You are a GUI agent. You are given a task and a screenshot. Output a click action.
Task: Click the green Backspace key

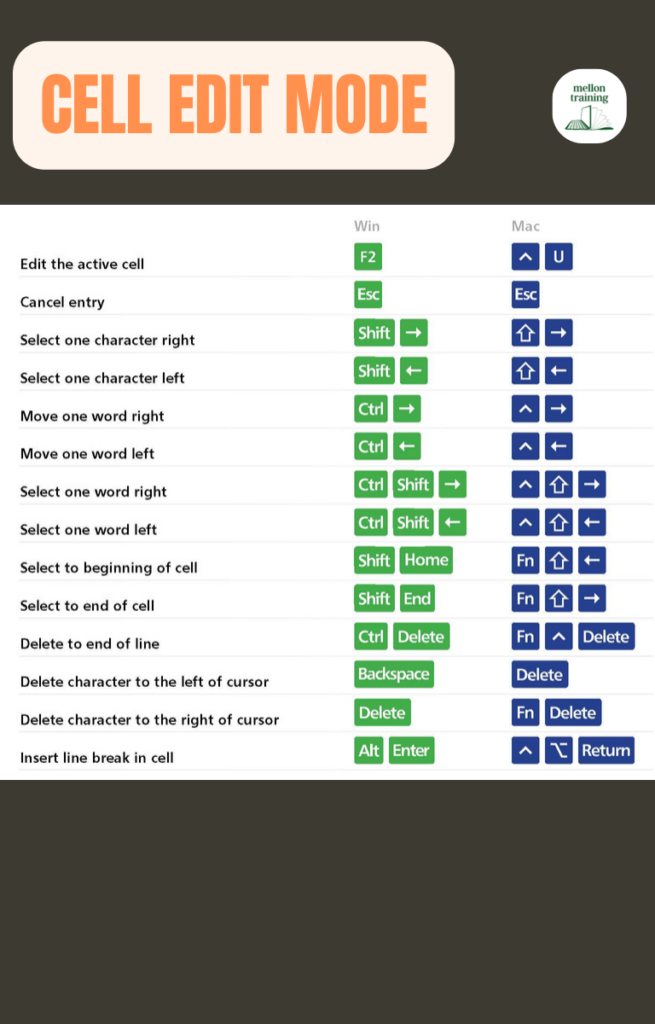point(393,674)
